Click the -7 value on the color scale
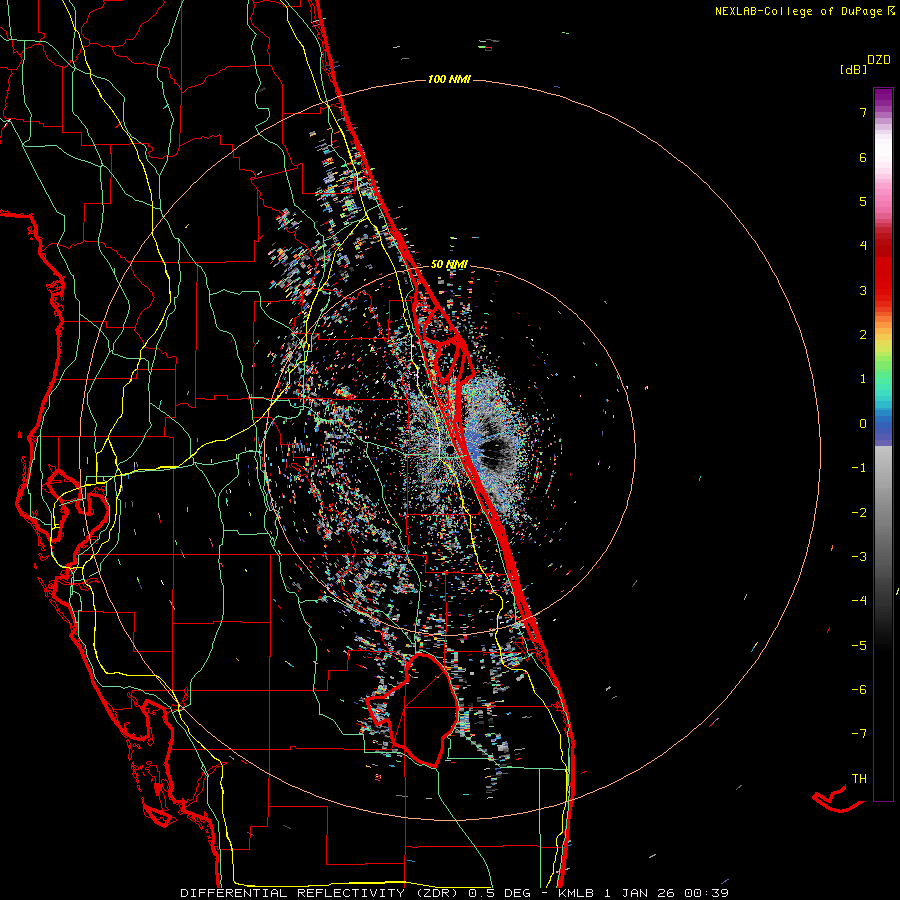The image size is (900, 900). coord(859,734)
